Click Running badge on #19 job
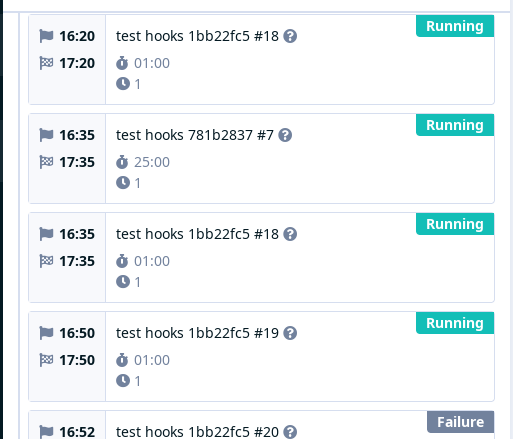Viewport: 513px width, 439px height. point(455,323)
